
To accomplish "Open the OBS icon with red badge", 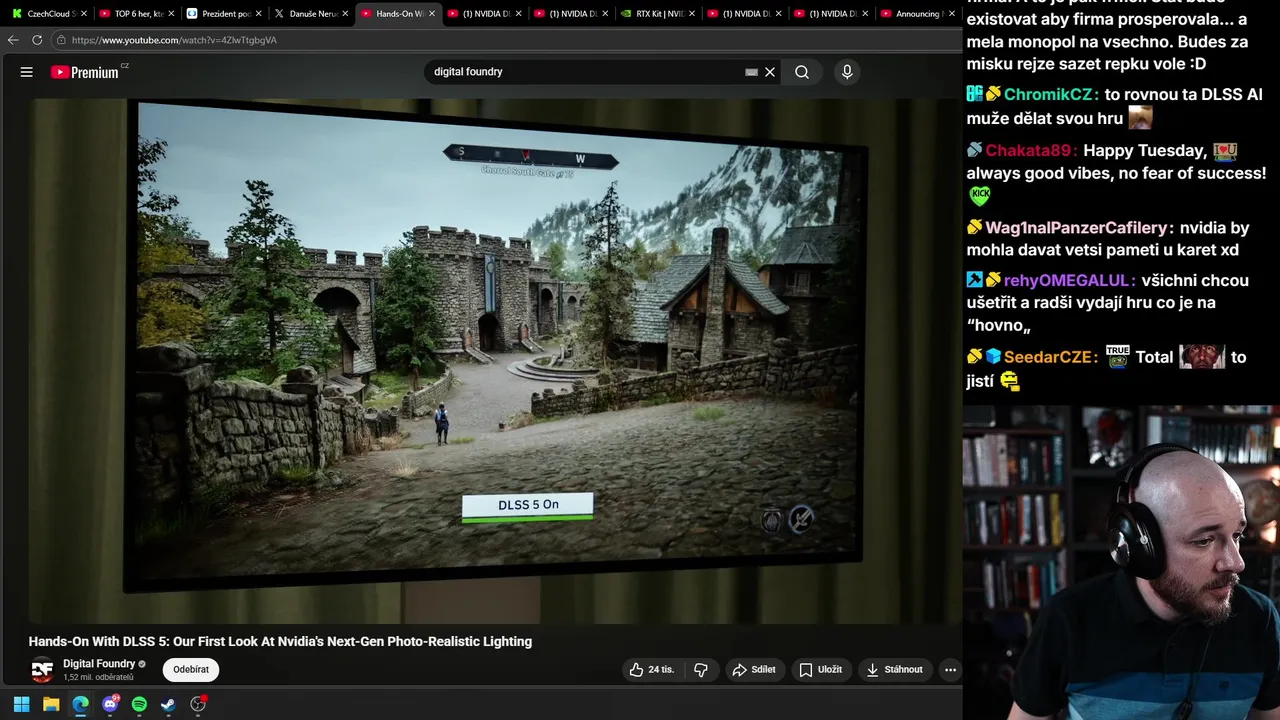I will [198, 704].
